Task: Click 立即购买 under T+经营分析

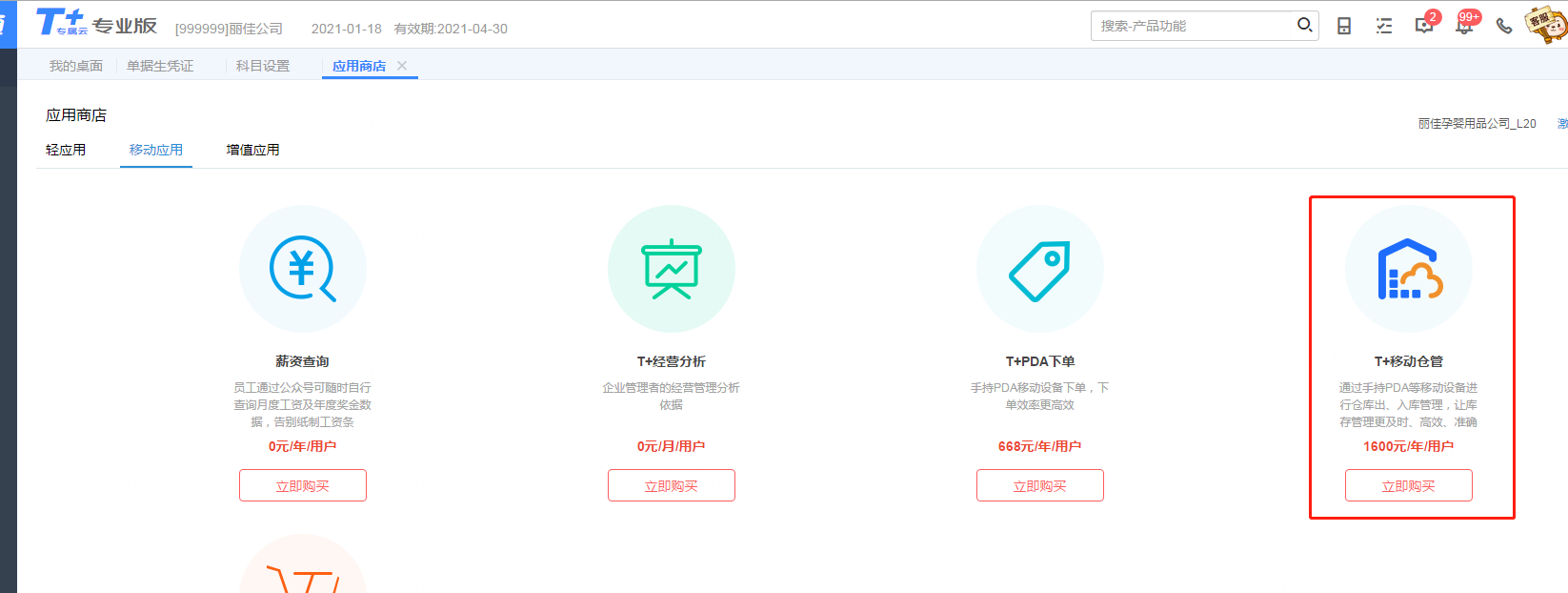Action: (x=672, y=485)
